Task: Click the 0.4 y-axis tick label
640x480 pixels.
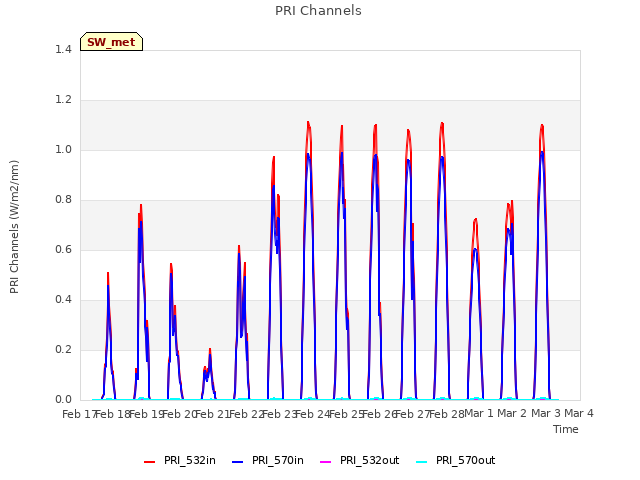Action: [x=63, y=299]
